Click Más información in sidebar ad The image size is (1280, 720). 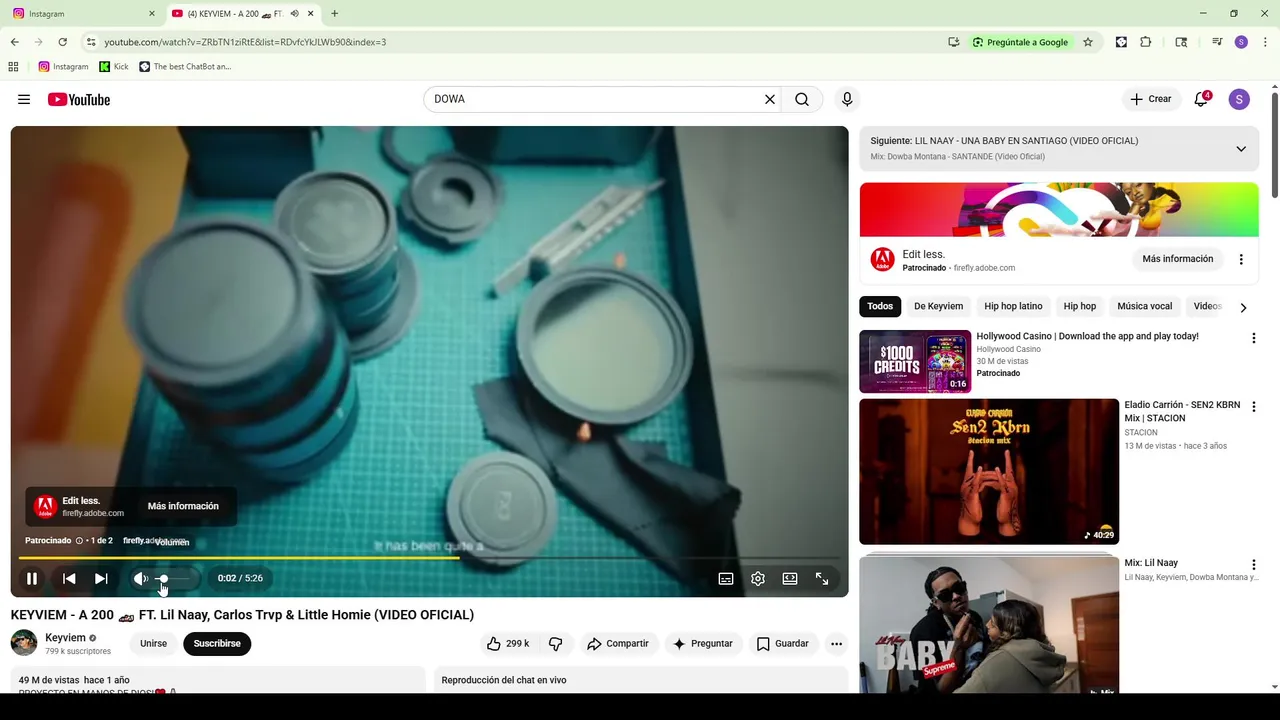click(x=1177, y=259)
